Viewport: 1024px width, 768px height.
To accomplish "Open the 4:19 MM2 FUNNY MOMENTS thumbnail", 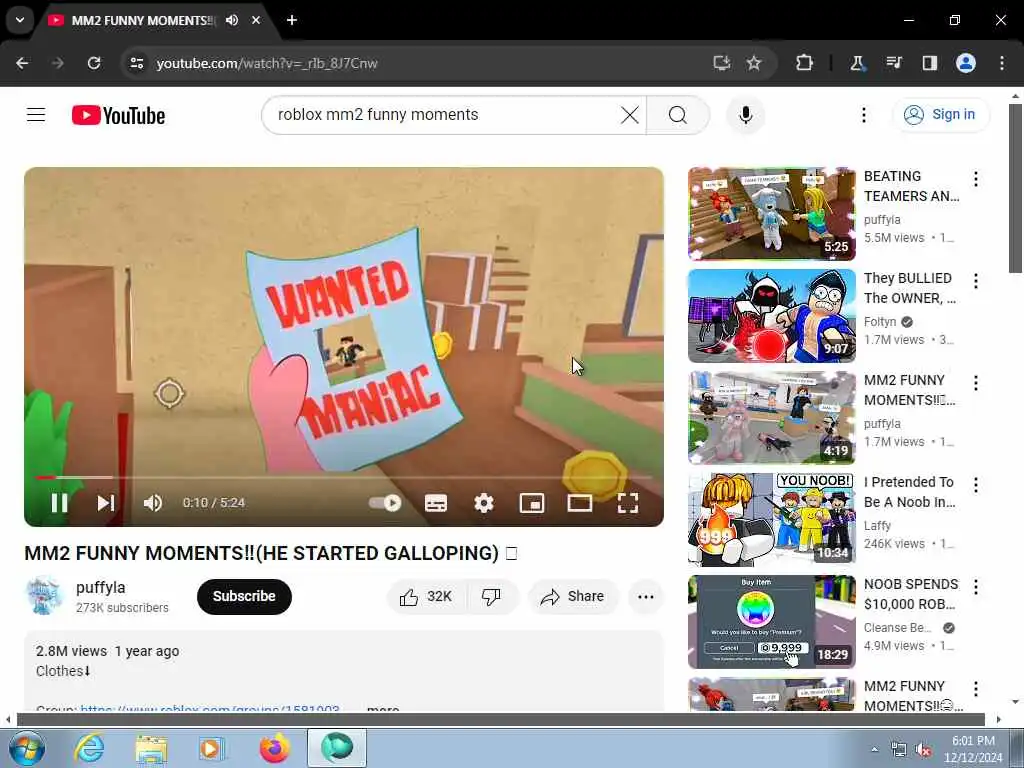I will pyautogui.click(x=771, y=417).
